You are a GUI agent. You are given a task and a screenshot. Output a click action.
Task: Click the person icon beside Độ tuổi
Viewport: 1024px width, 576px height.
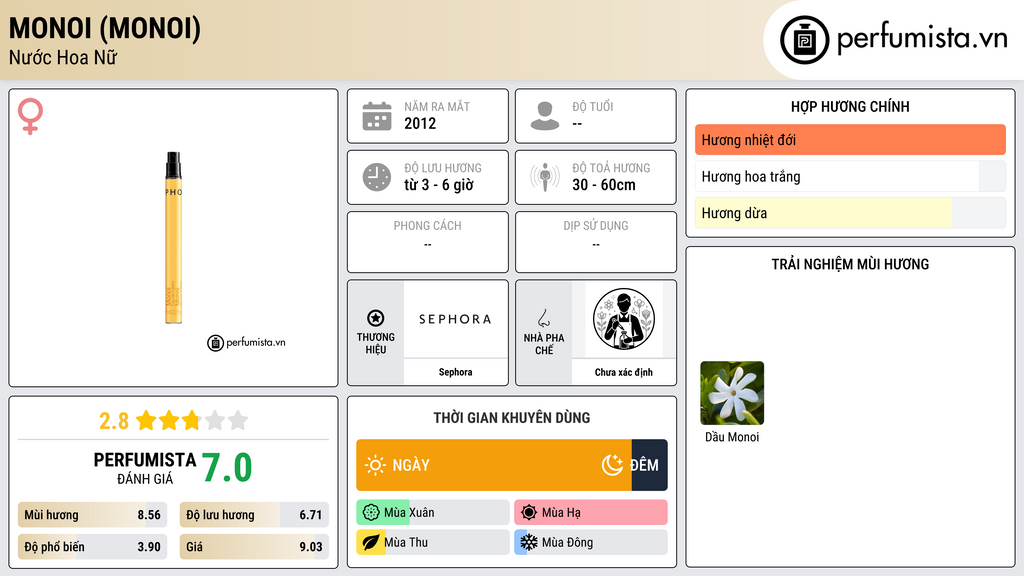pyautogui.click(x=545, y=116)
